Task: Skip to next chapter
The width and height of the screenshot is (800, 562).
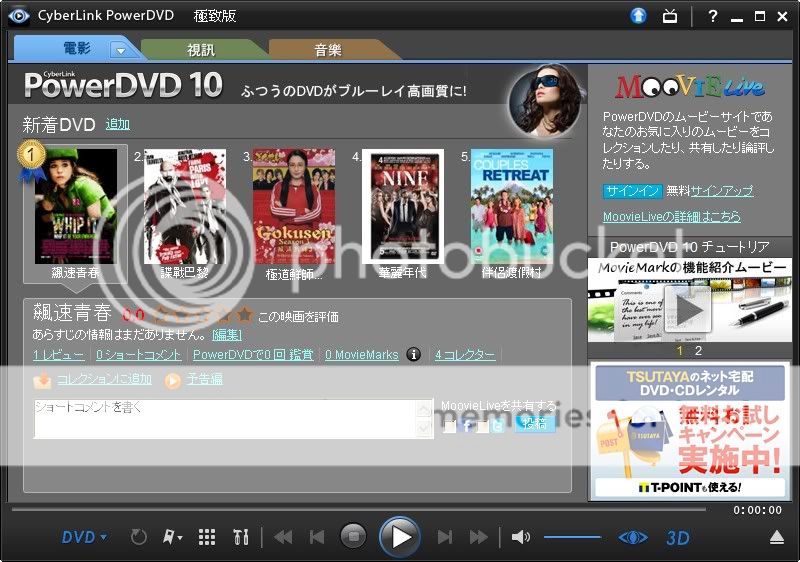Action: (x=445, y=537)
